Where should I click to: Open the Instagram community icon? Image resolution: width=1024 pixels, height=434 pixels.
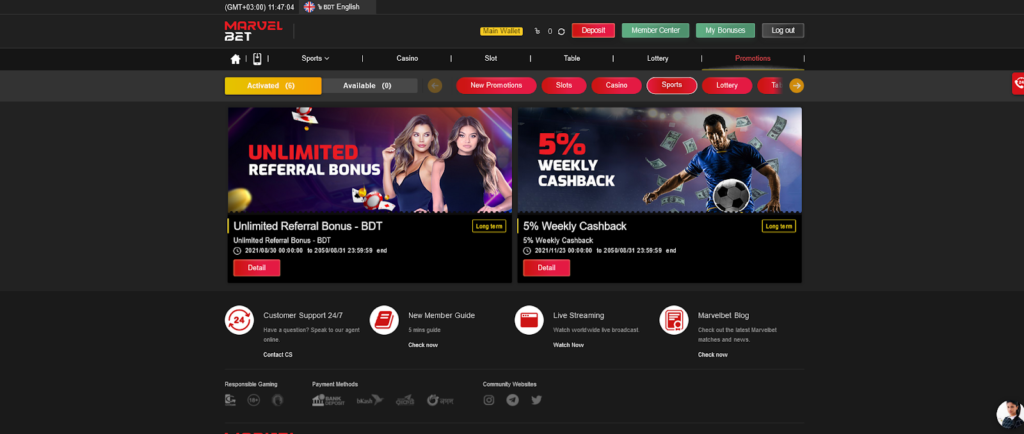click(488, 400)
